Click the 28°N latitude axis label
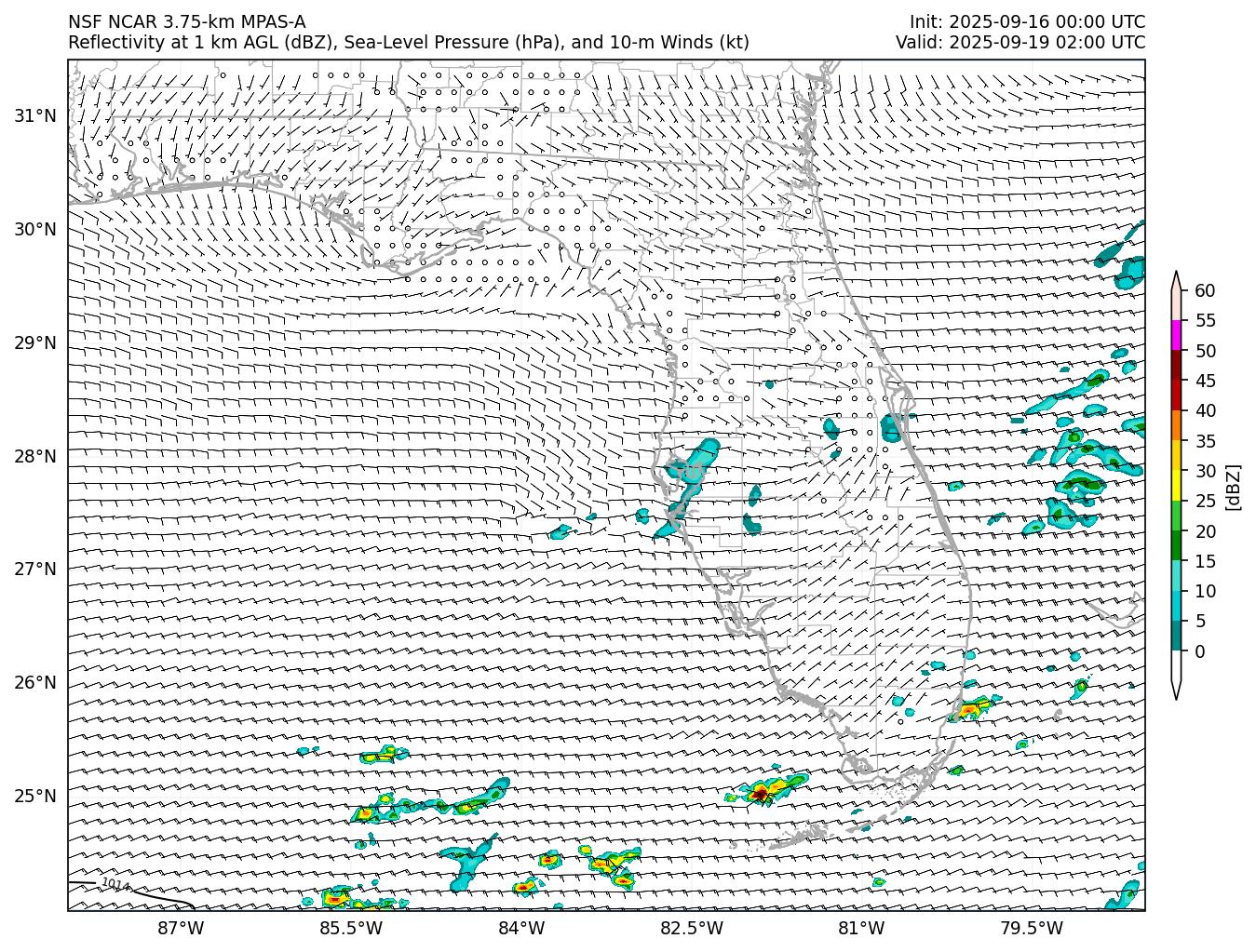The image size is (1256, 952). pos(35,456)
